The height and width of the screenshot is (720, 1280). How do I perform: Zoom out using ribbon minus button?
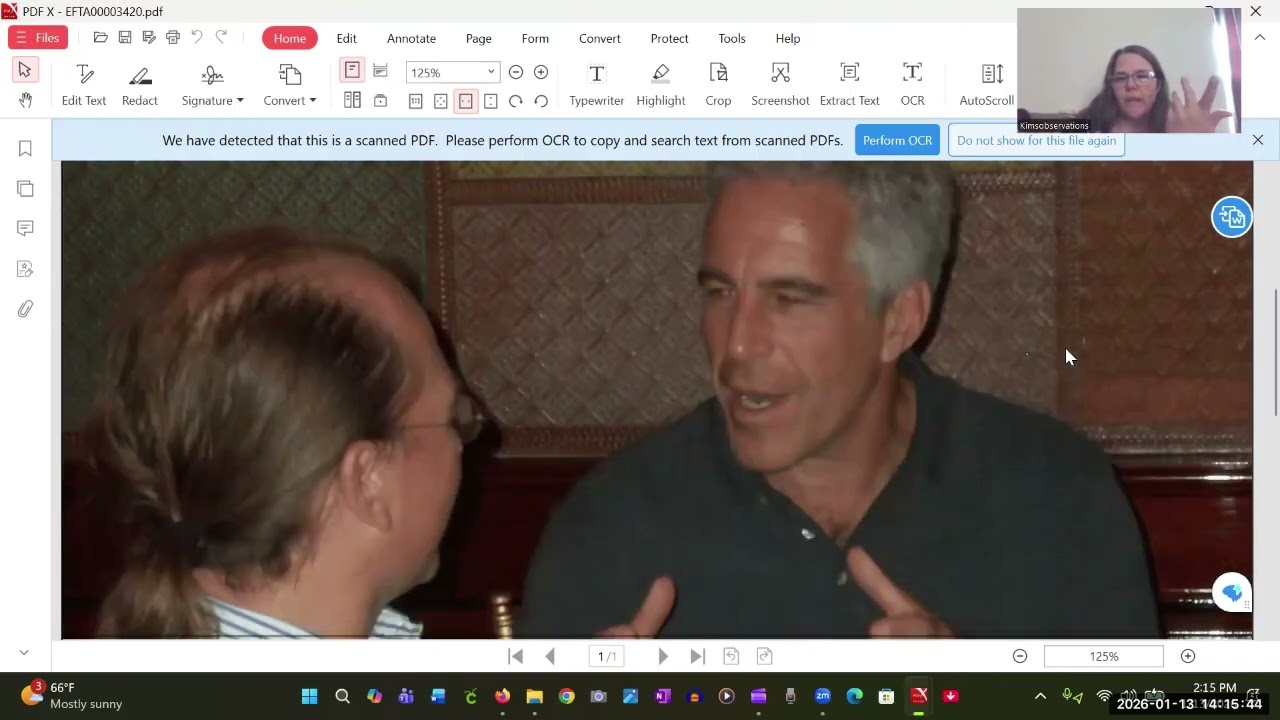[x=516, y=72]
